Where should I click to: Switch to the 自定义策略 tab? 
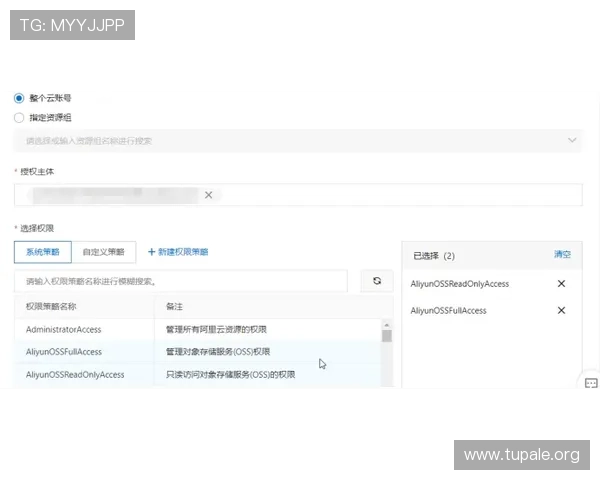(104, 252)
